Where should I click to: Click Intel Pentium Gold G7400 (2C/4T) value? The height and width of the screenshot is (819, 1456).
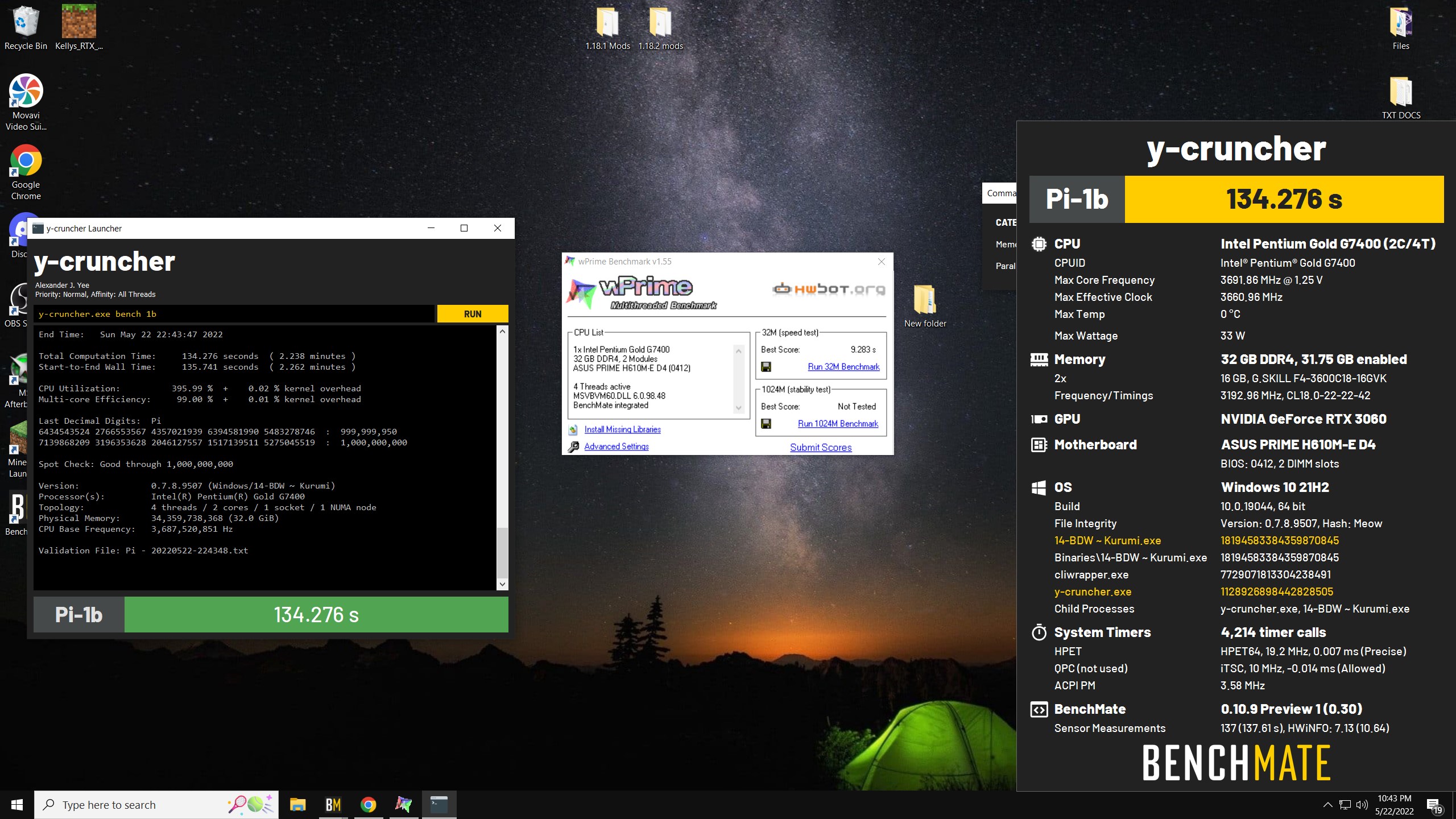1328,244
